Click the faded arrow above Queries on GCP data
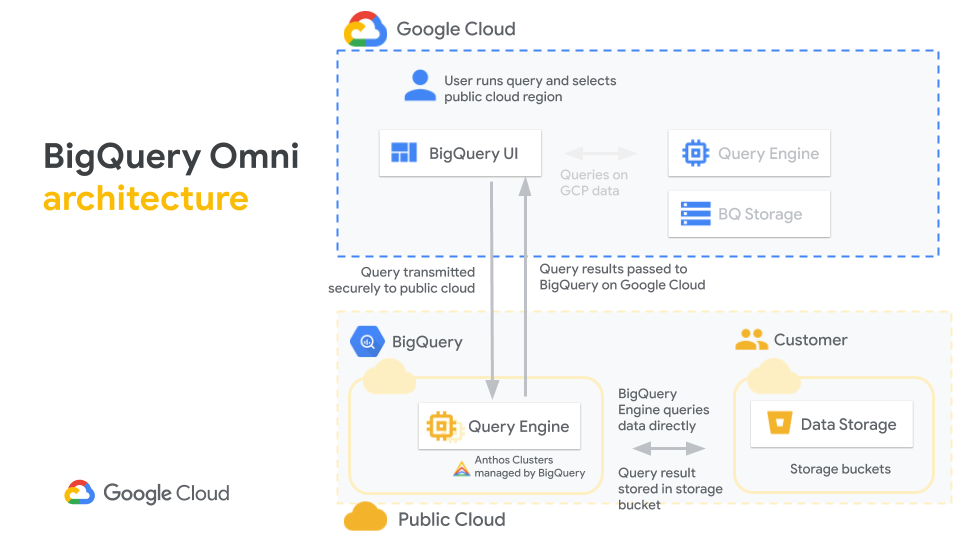960x540 pixels. point(600,153)
